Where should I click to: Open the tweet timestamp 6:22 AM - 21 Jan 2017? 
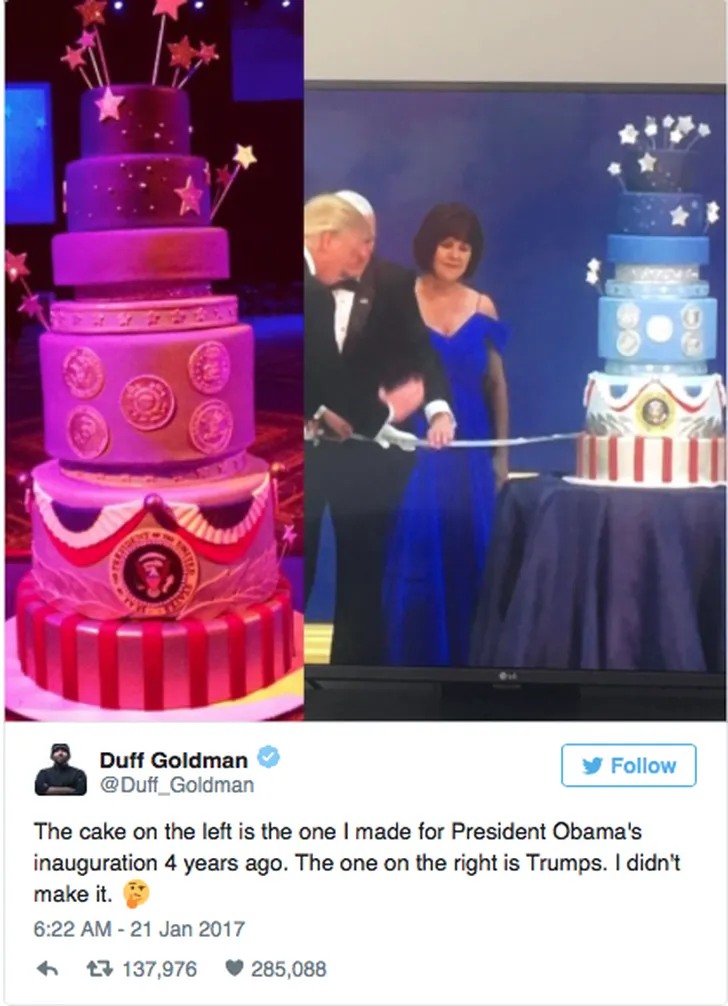[x=139, y=929]
